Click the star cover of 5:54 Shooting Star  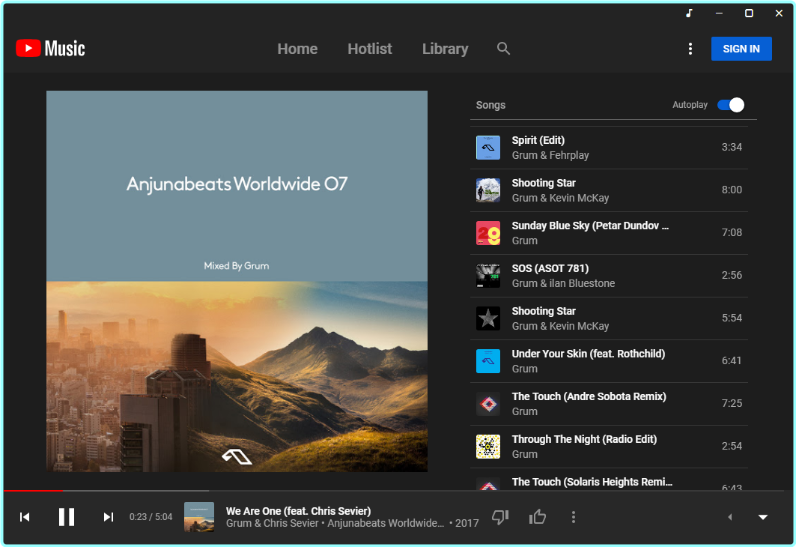[x=488, y=318]
